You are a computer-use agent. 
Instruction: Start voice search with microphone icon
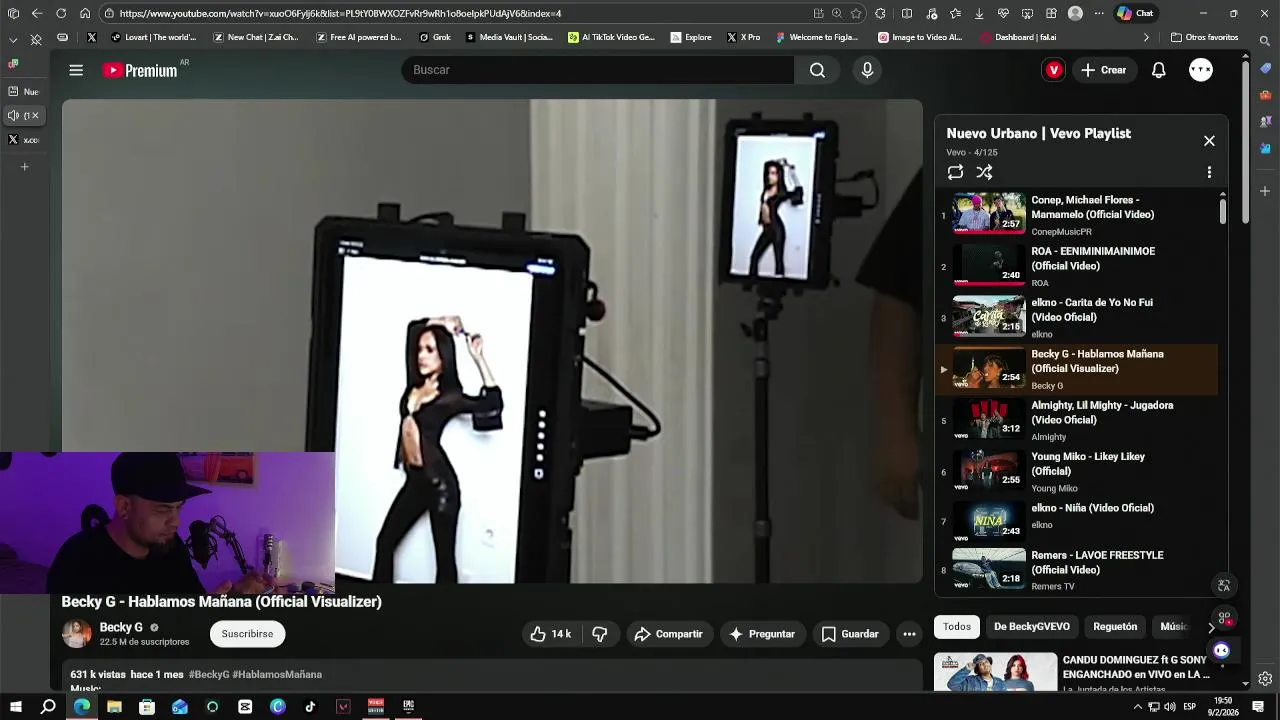[867, 70]
